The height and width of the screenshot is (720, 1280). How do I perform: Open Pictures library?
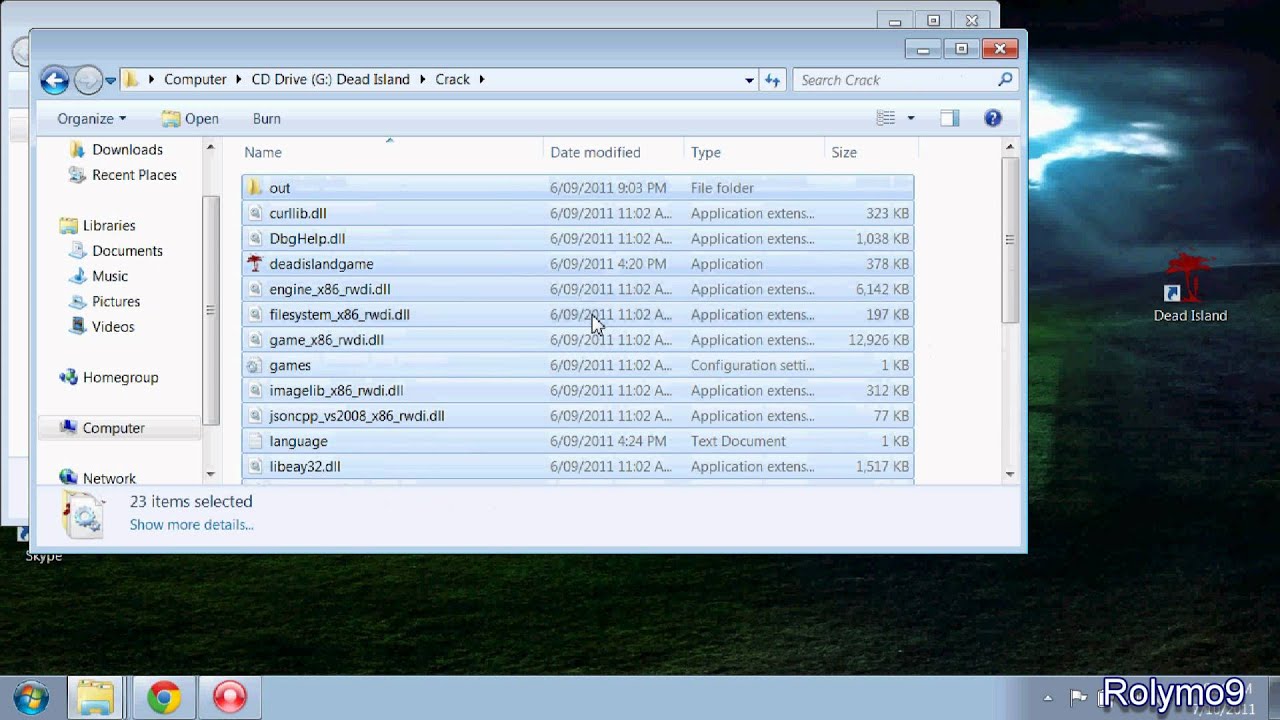(x=116, y=301)
